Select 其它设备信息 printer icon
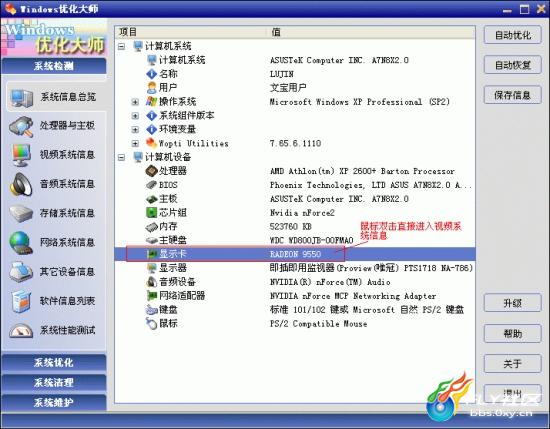This screenshot has width=550, height=429. pos(21,272)
